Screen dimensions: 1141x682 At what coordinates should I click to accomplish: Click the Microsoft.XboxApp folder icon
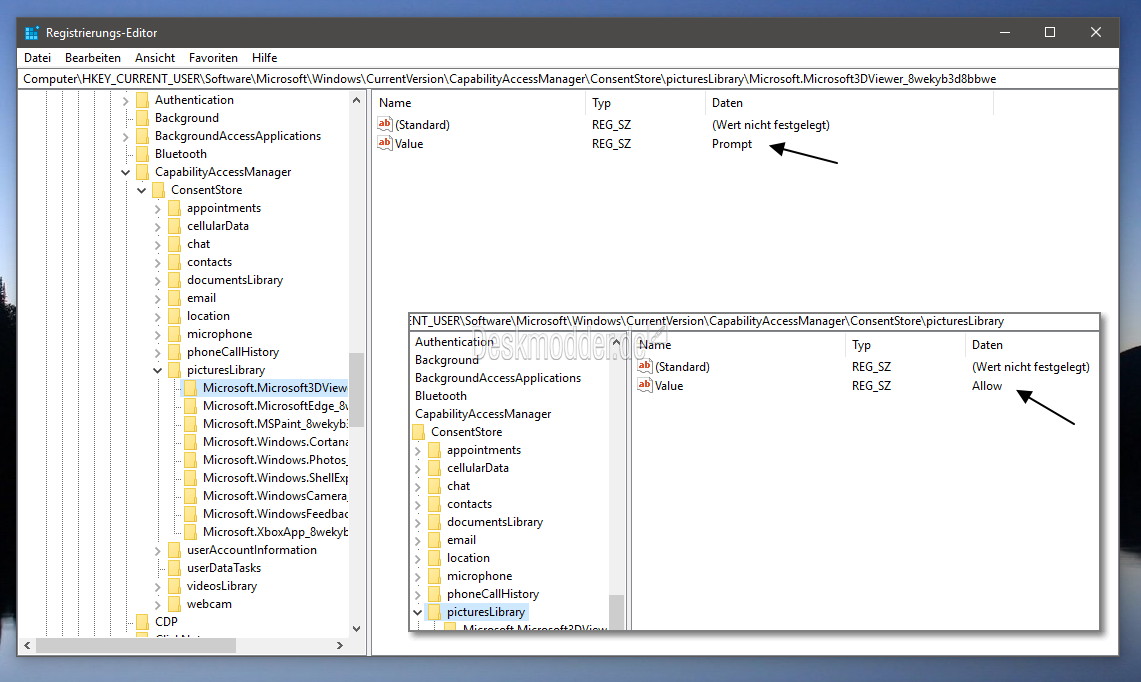[191, 532]
